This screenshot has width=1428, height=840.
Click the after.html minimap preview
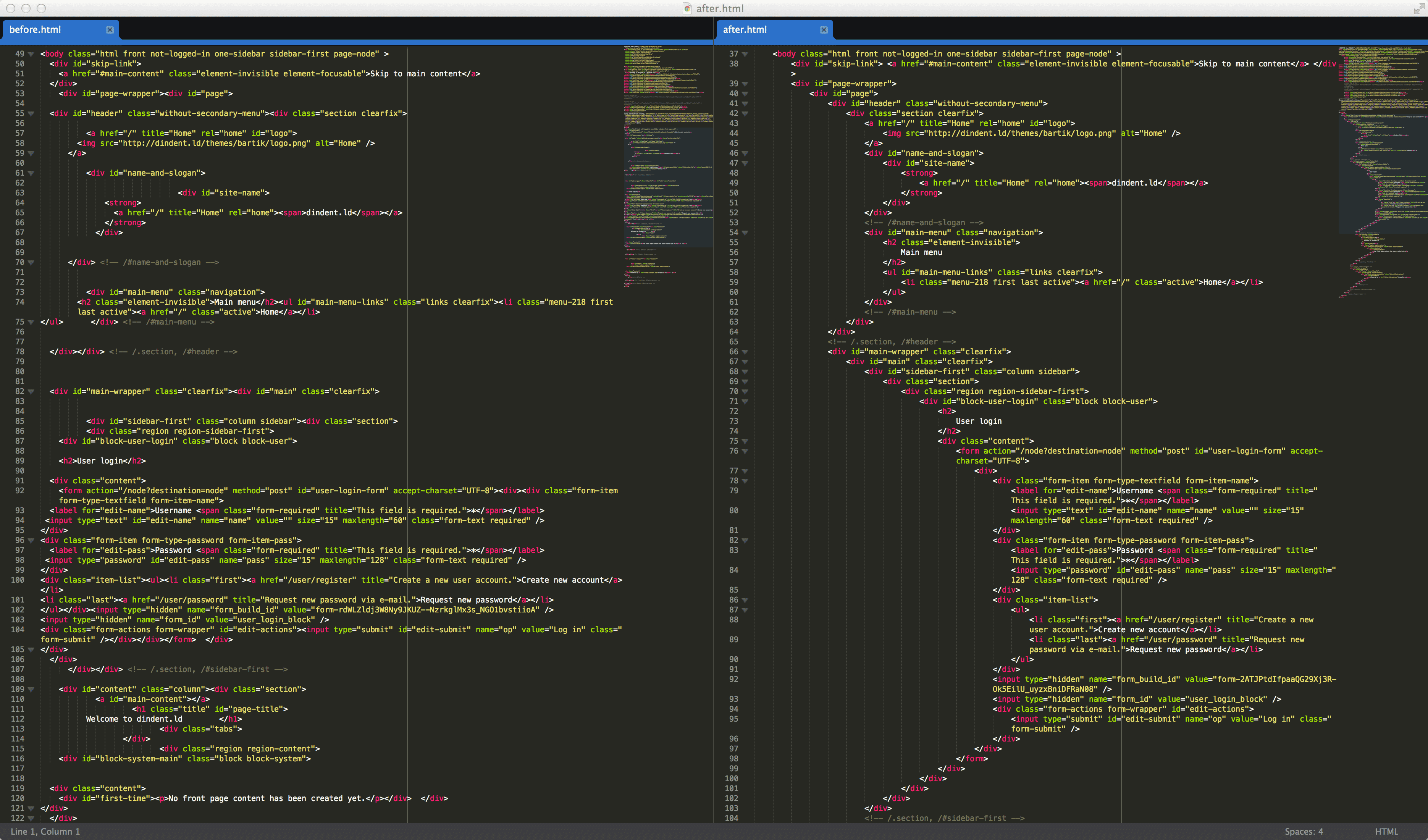[1383, 172]
